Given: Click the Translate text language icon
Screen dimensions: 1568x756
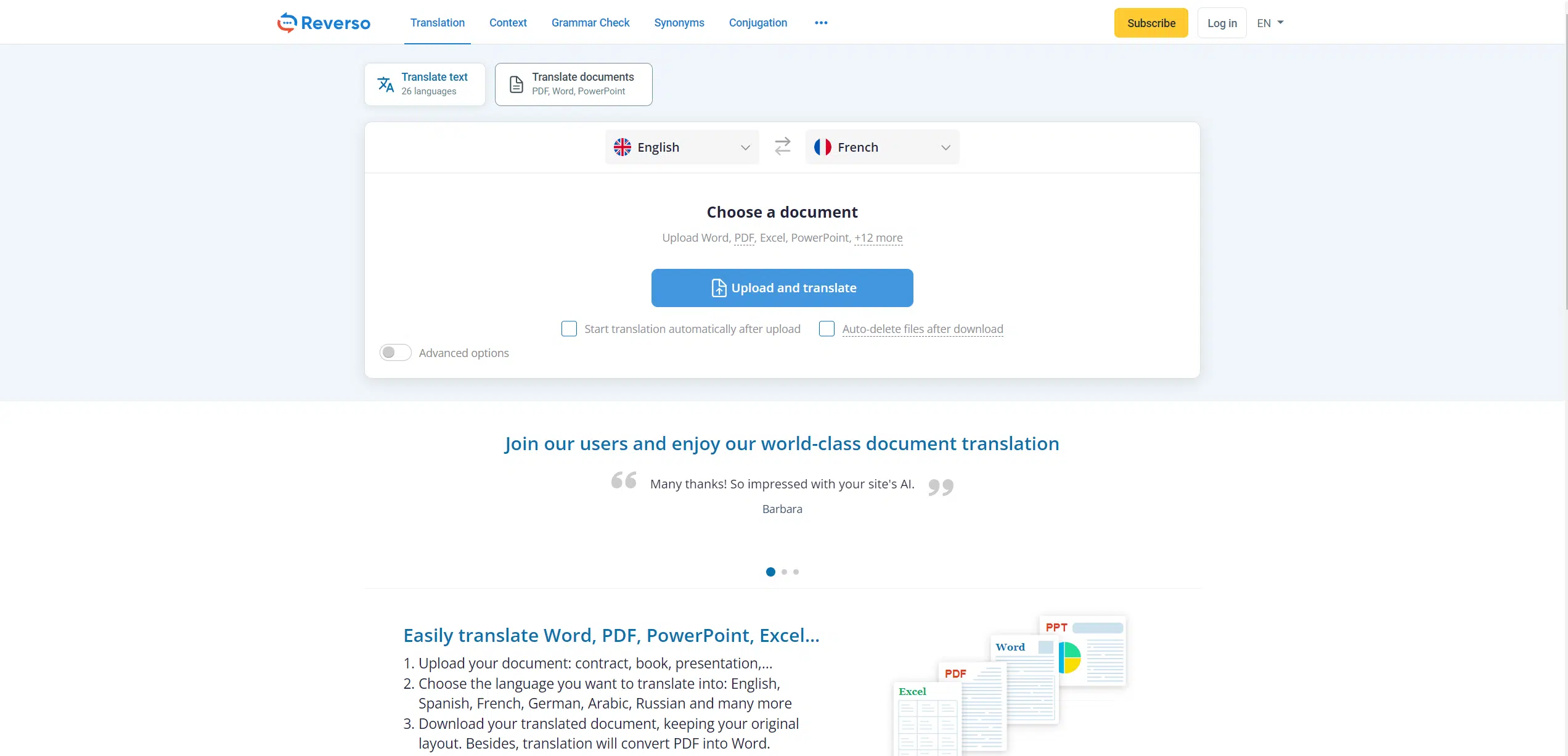Looking at the screenshot, I should pyautogui.click(x=386, y=84).
